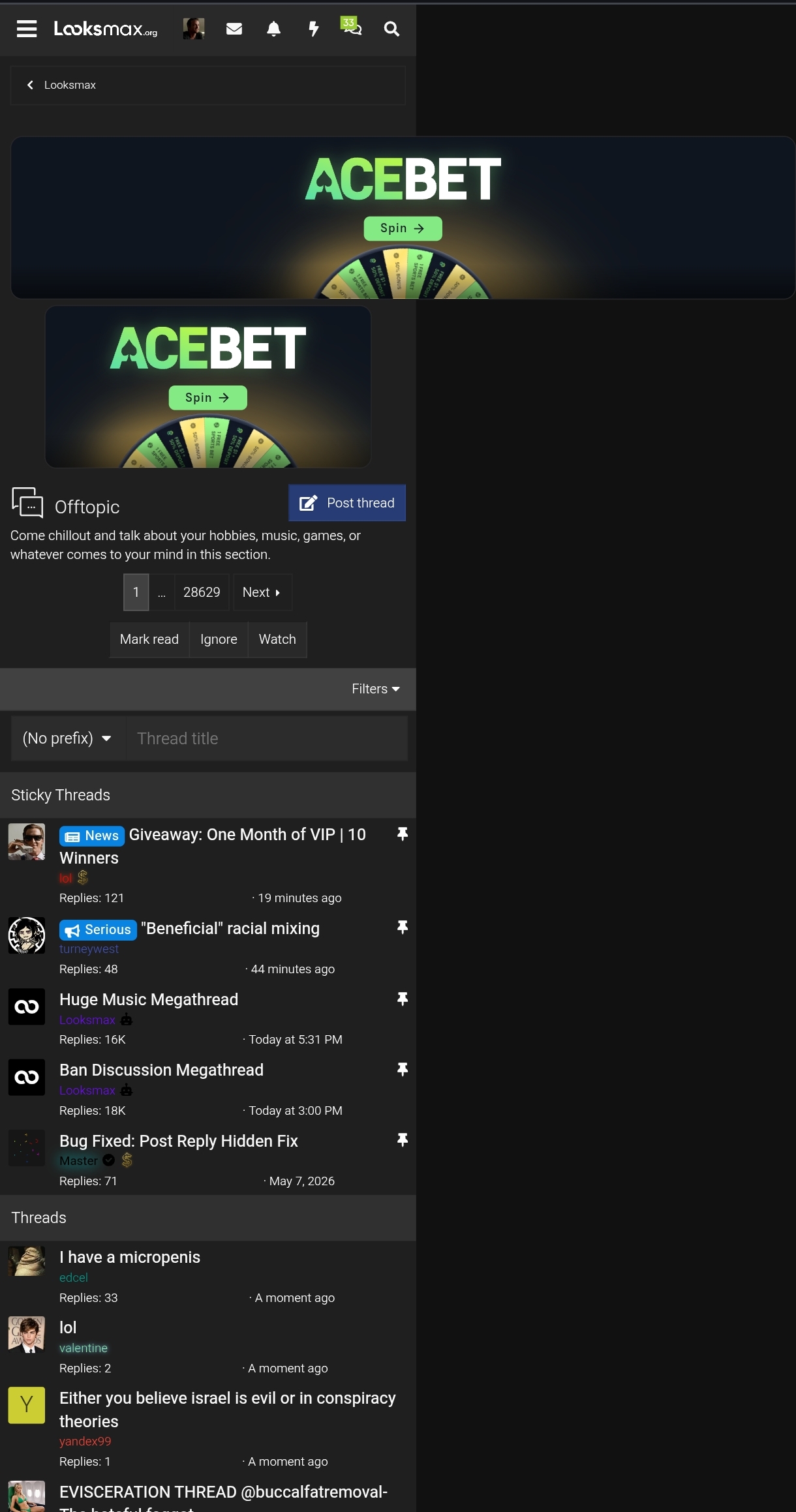796x1512 pixels.
Task: Go to the Next page
Action: pyautogui.click(x=262, y=592)
